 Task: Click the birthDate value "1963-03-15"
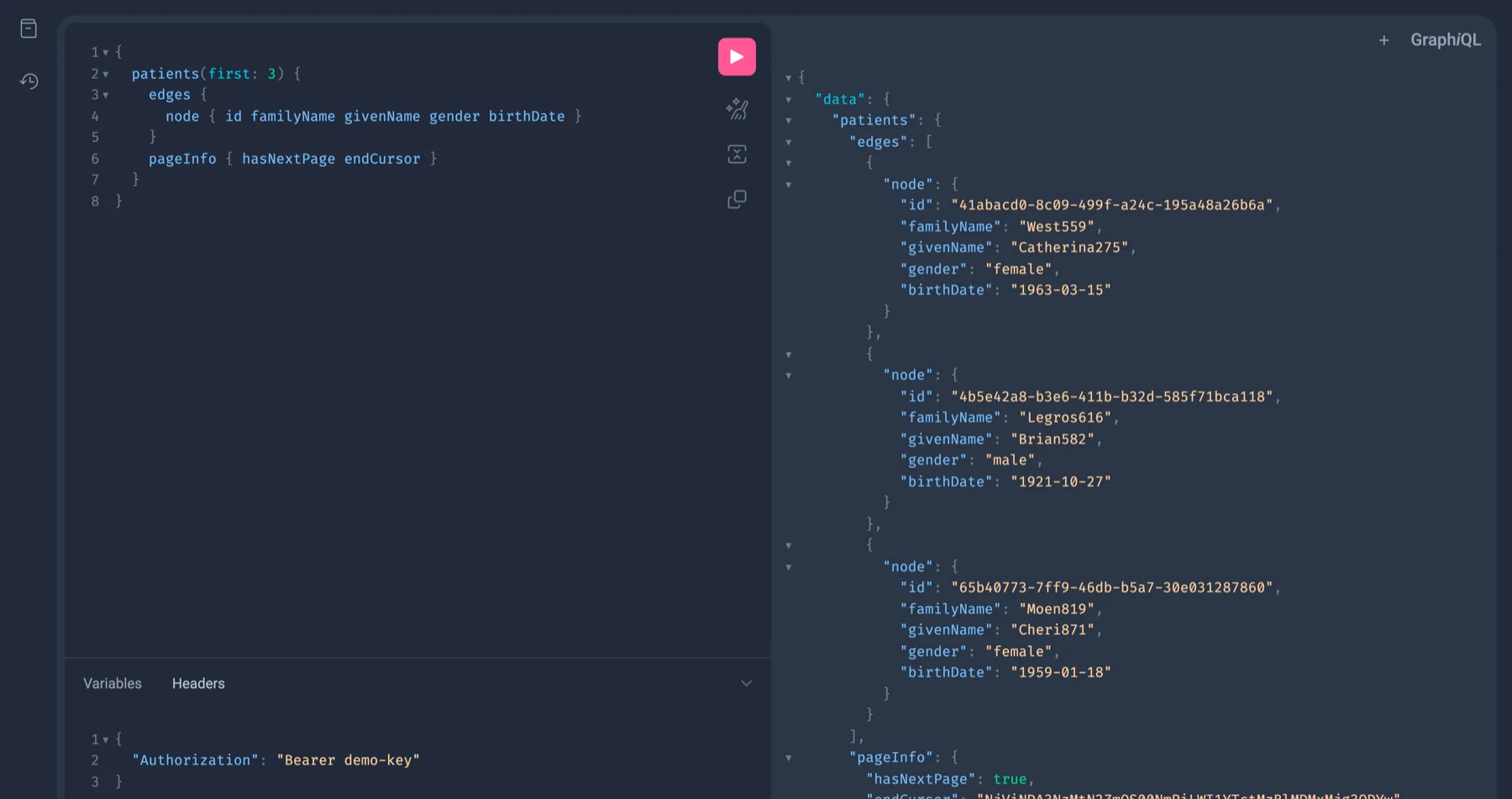click(x=1061, y=290)
